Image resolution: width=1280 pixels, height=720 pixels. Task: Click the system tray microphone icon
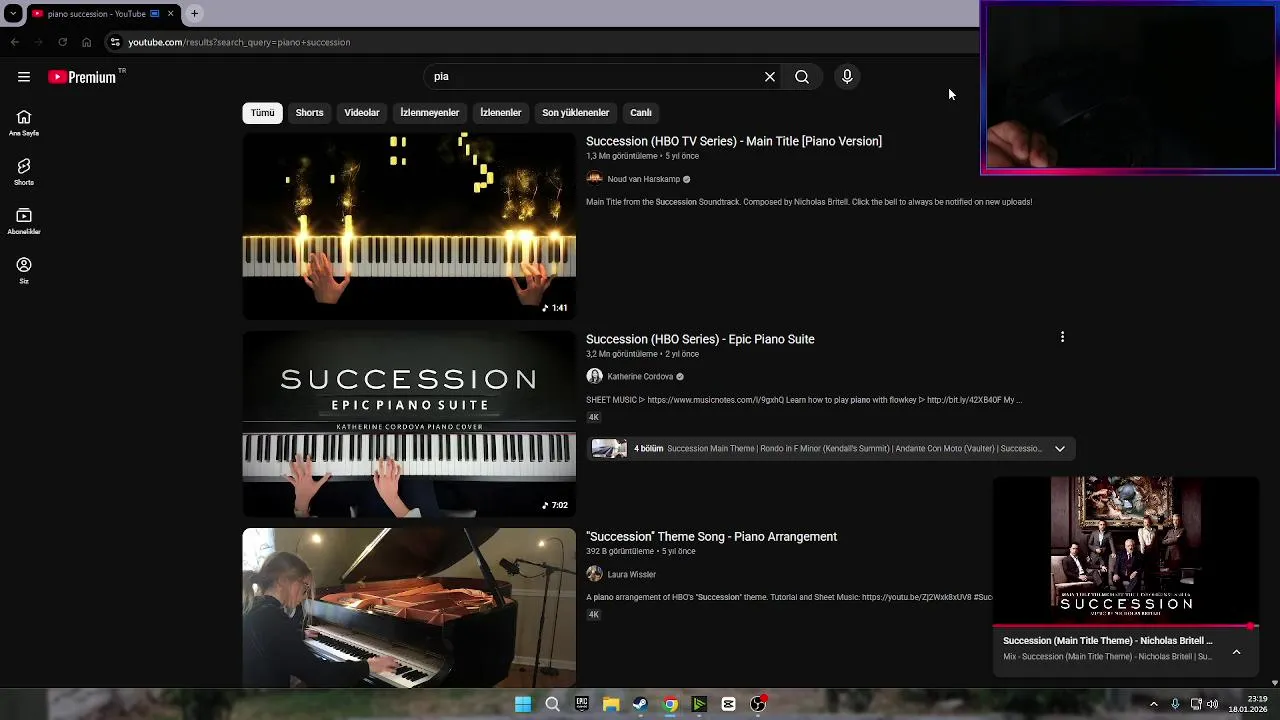coord(1175,704)
